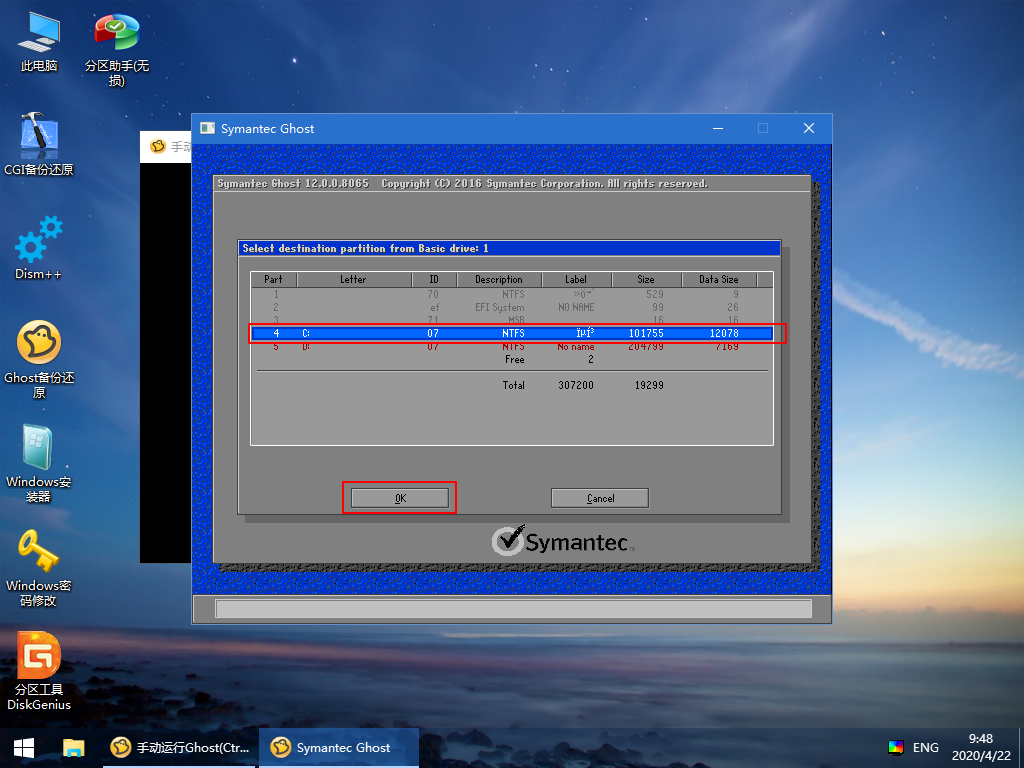This screenshot has height=768, width=1024.
Task: Click the Part column header
Action: (x=274, y=280)
